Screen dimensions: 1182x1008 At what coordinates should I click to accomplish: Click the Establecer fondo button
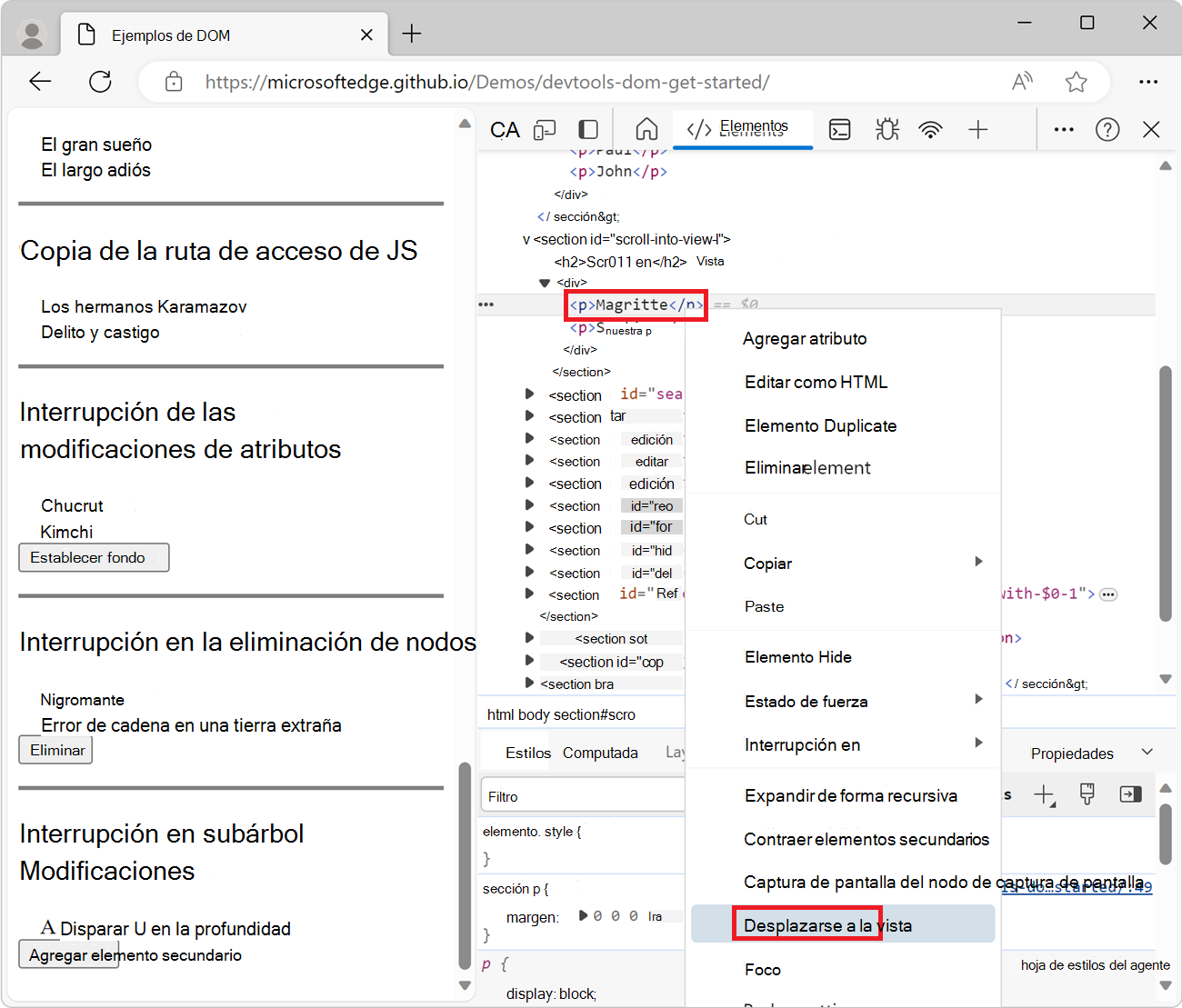94,557
